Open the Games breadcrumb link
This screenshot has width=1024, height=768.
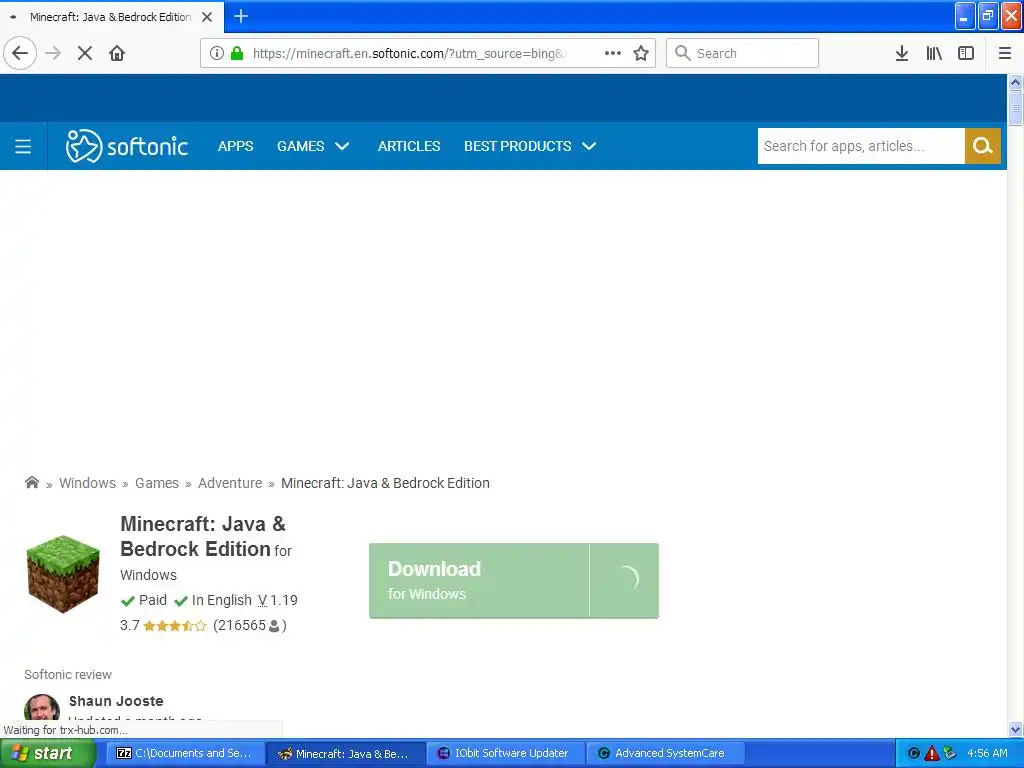point(157,483)
